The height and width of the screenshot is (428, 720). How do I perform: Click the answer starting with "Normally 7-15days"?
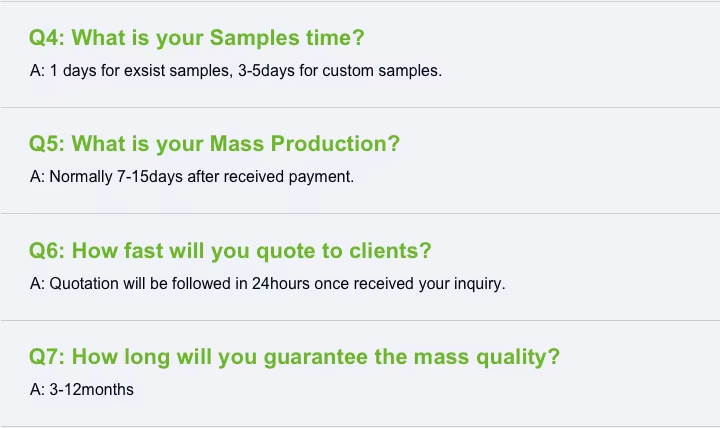(191, 177)
